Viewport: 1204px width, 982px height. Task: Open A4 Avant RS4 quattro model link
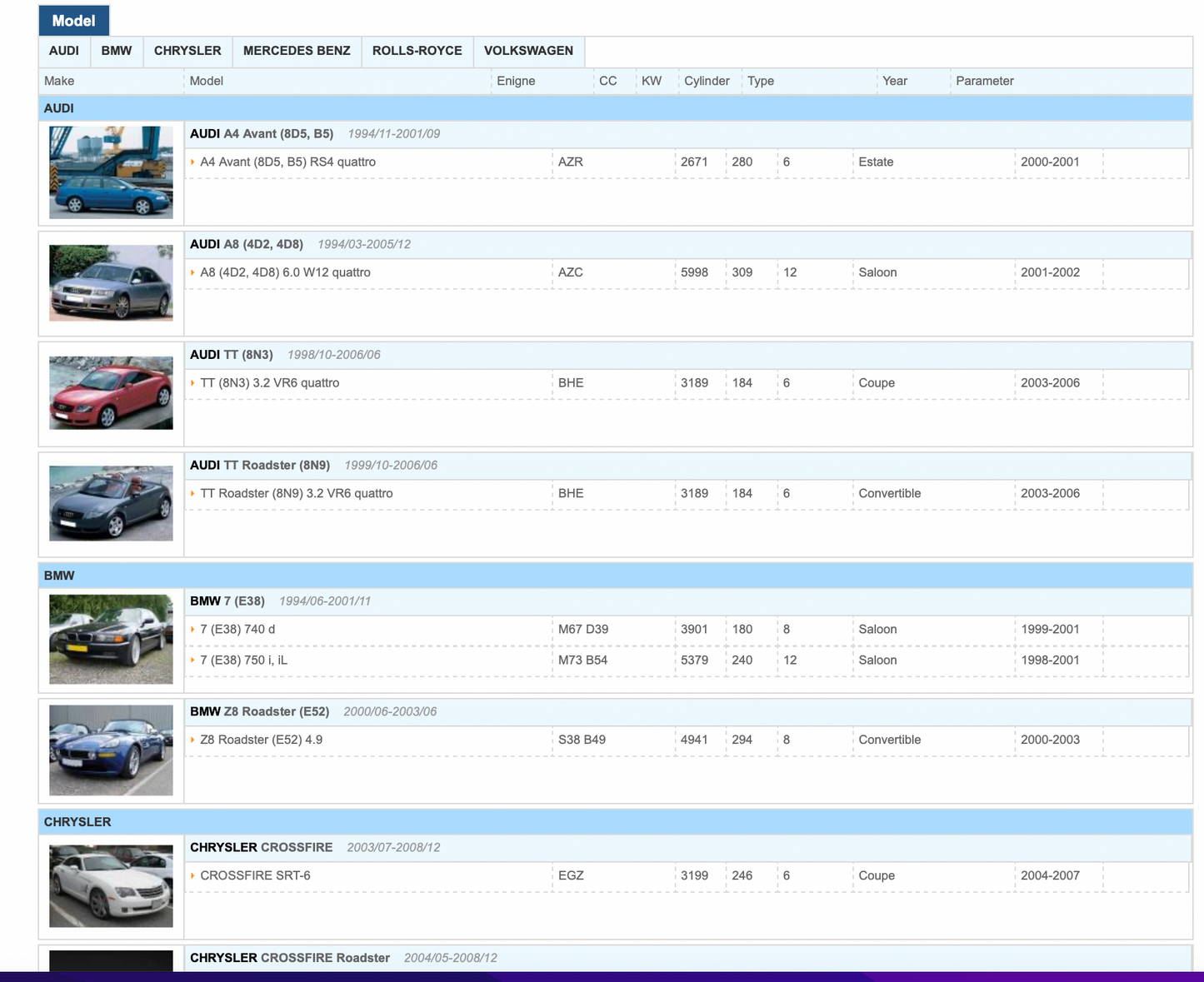click(x=287, y=162)
